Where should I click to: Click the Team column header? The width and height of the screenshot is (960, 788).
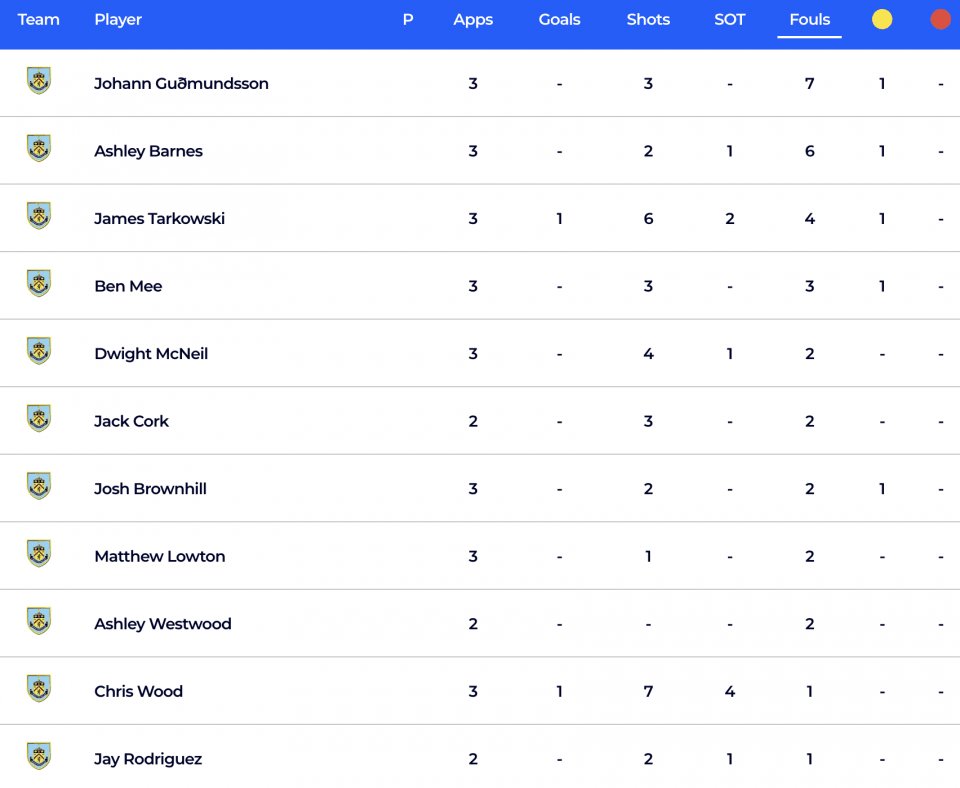click(x=39, y=20)
